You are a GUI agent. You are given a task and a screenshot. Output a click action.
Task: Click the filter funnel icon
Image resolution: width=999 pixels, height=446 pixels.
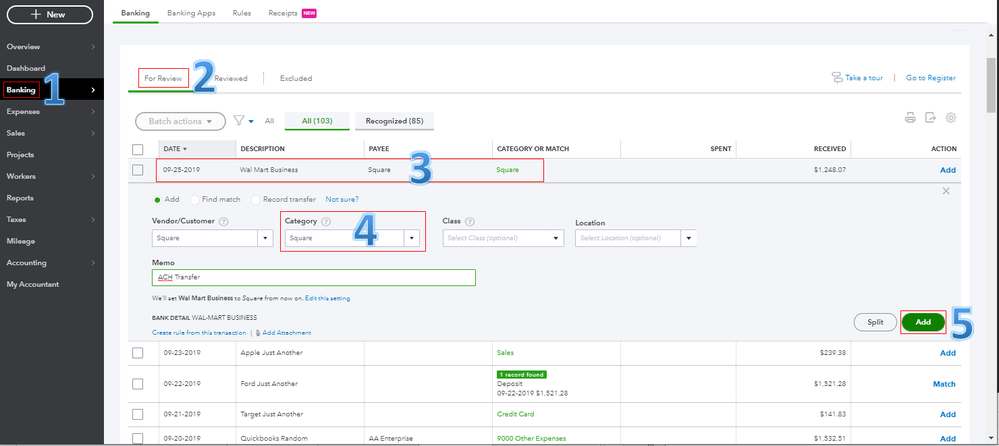tap(239, 120)
